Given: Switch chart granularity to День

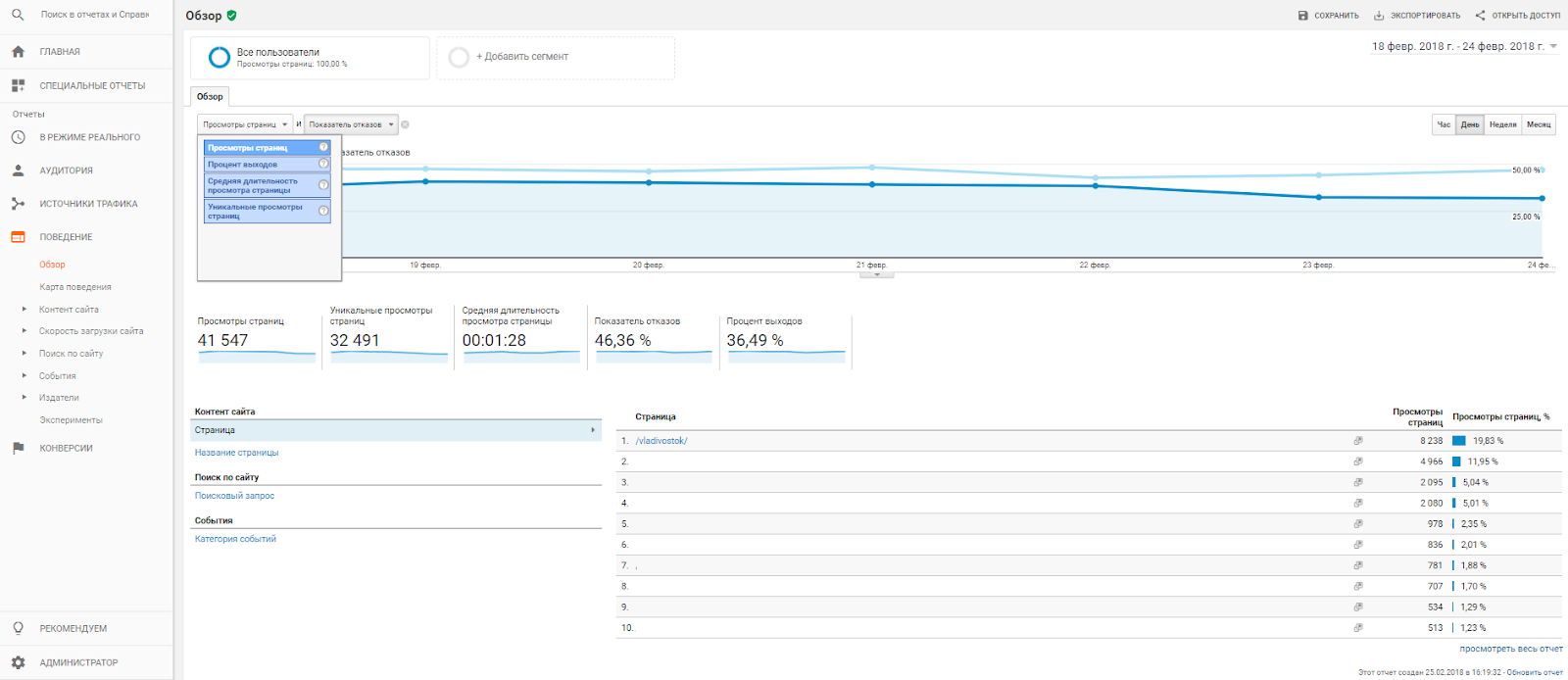Looking at the screenshot, I should pyautogui.click(x=1470, y=124).
